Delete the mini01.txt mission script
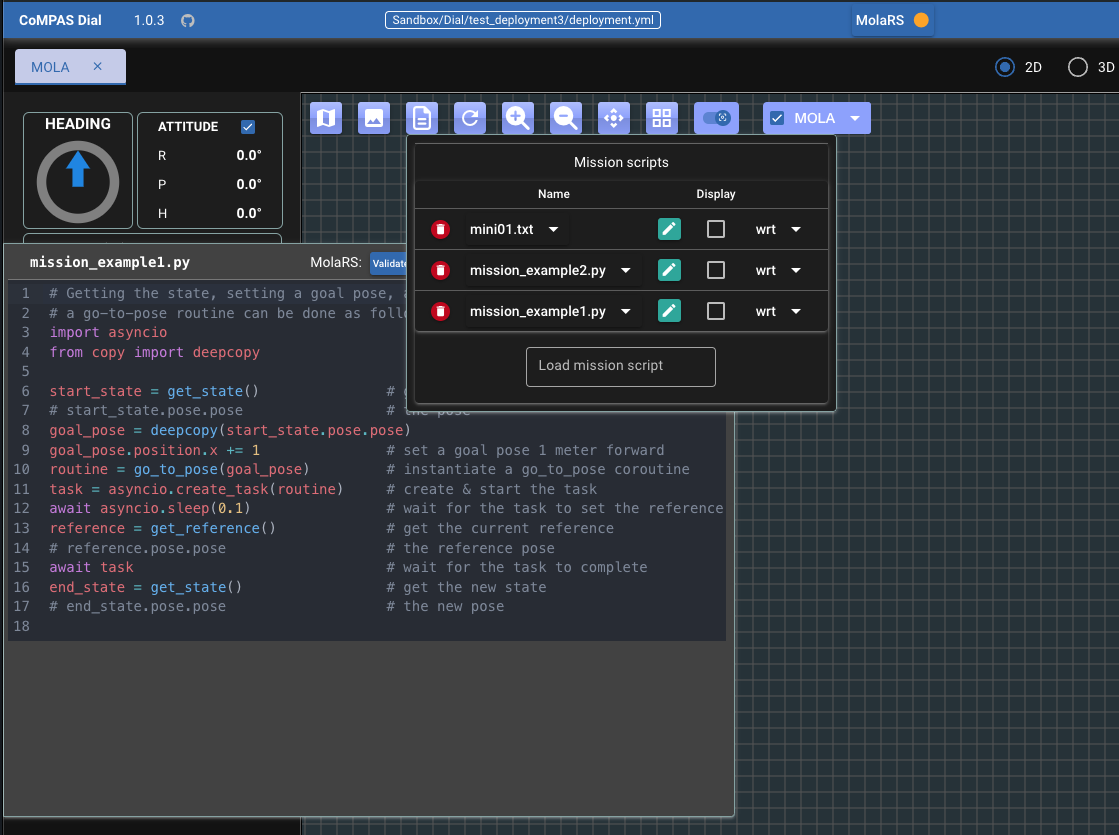This screenshot has width=1119, height=835. pyautogui.click(x=440, y=230)
